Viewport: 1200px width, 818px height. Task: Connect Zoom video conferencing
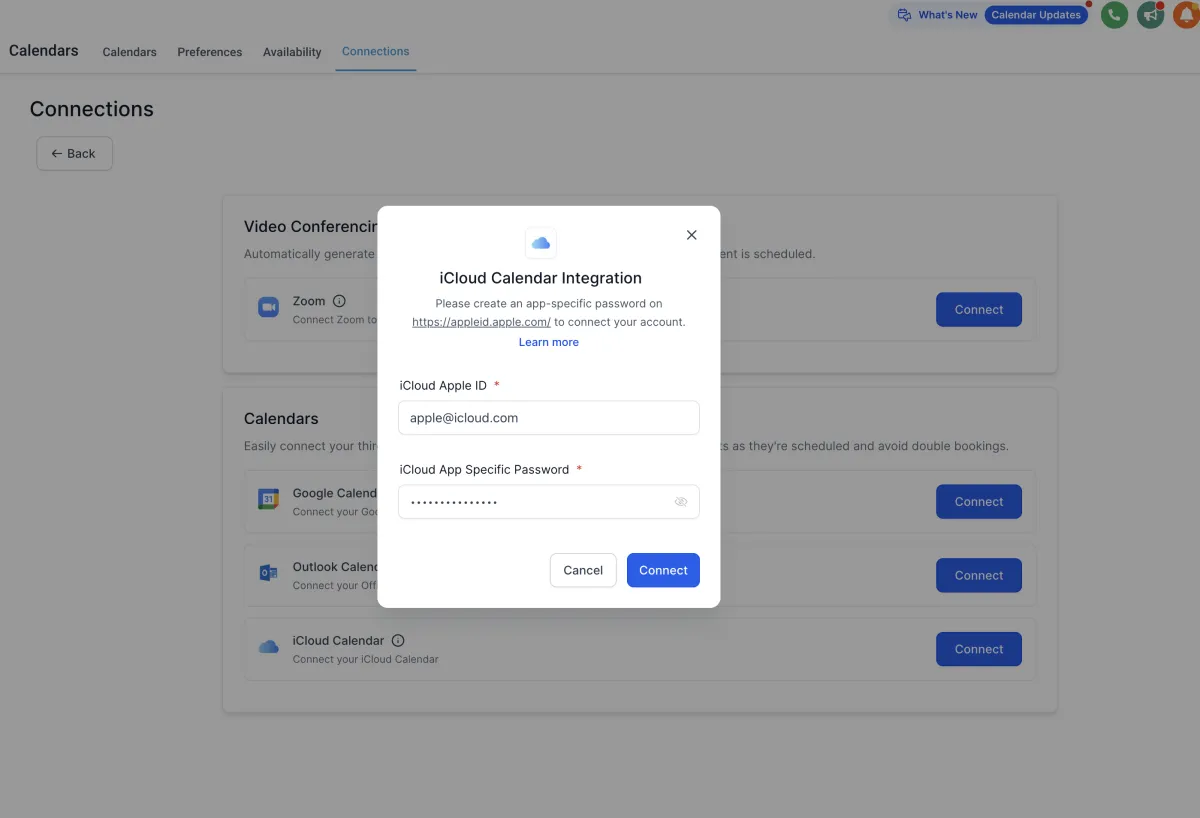point(978,310)
